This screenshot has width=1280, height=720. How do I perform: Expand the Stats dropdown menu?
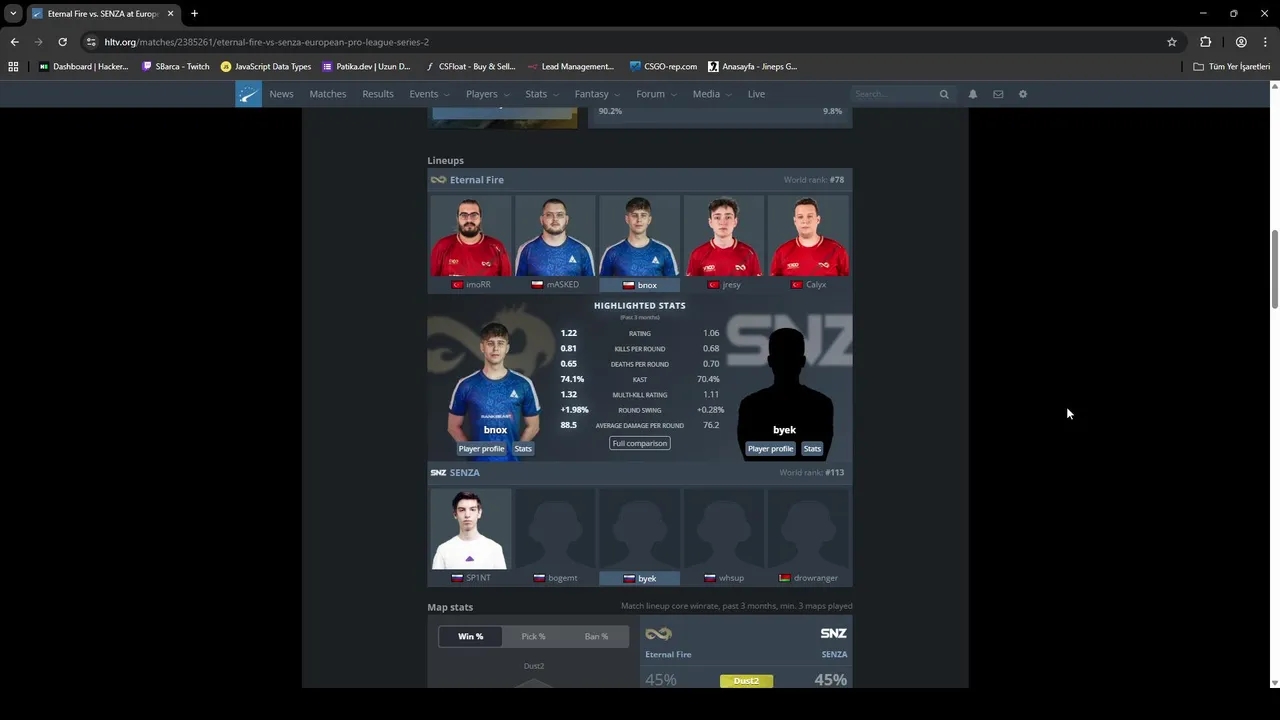coord(542,94)
